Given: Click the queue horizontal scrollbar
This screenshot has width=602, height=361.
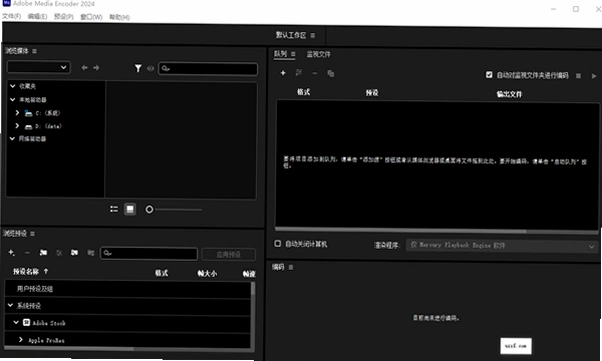Looking at the screenshot, I should (401, 231).
